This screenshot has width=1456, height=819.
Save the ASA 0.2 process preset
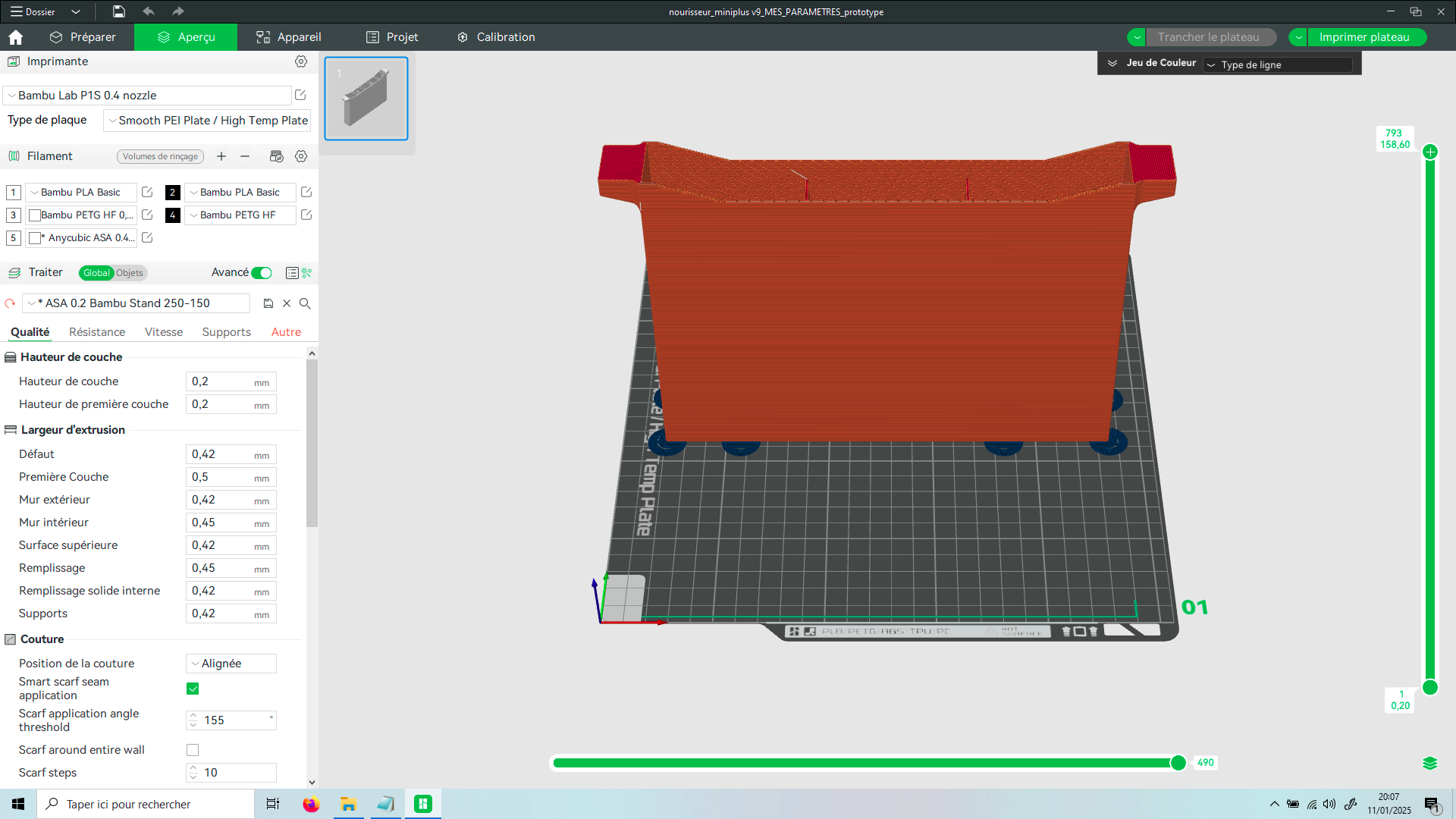coord(268,303)
